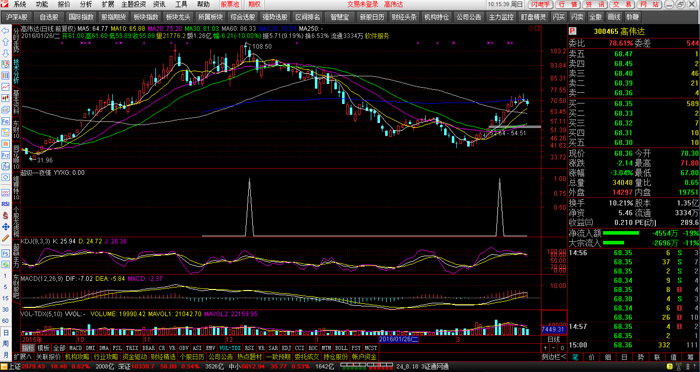Expand the 扩展 panel at bottom left
Viewport: 700px width, 372px height.
(x=22, y=357)
